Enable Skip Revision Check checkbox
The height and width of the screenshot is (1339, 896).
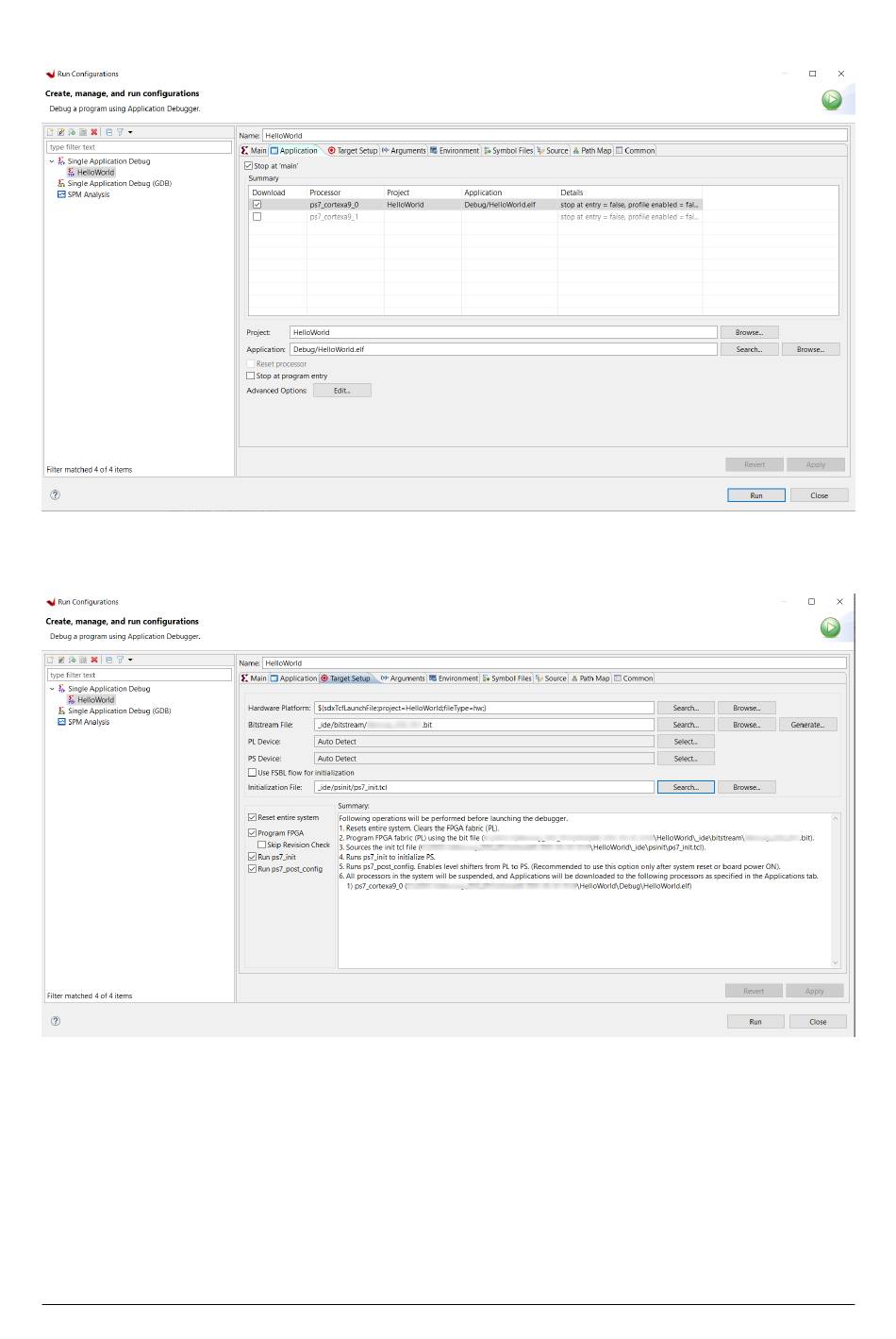pos(261,845)
